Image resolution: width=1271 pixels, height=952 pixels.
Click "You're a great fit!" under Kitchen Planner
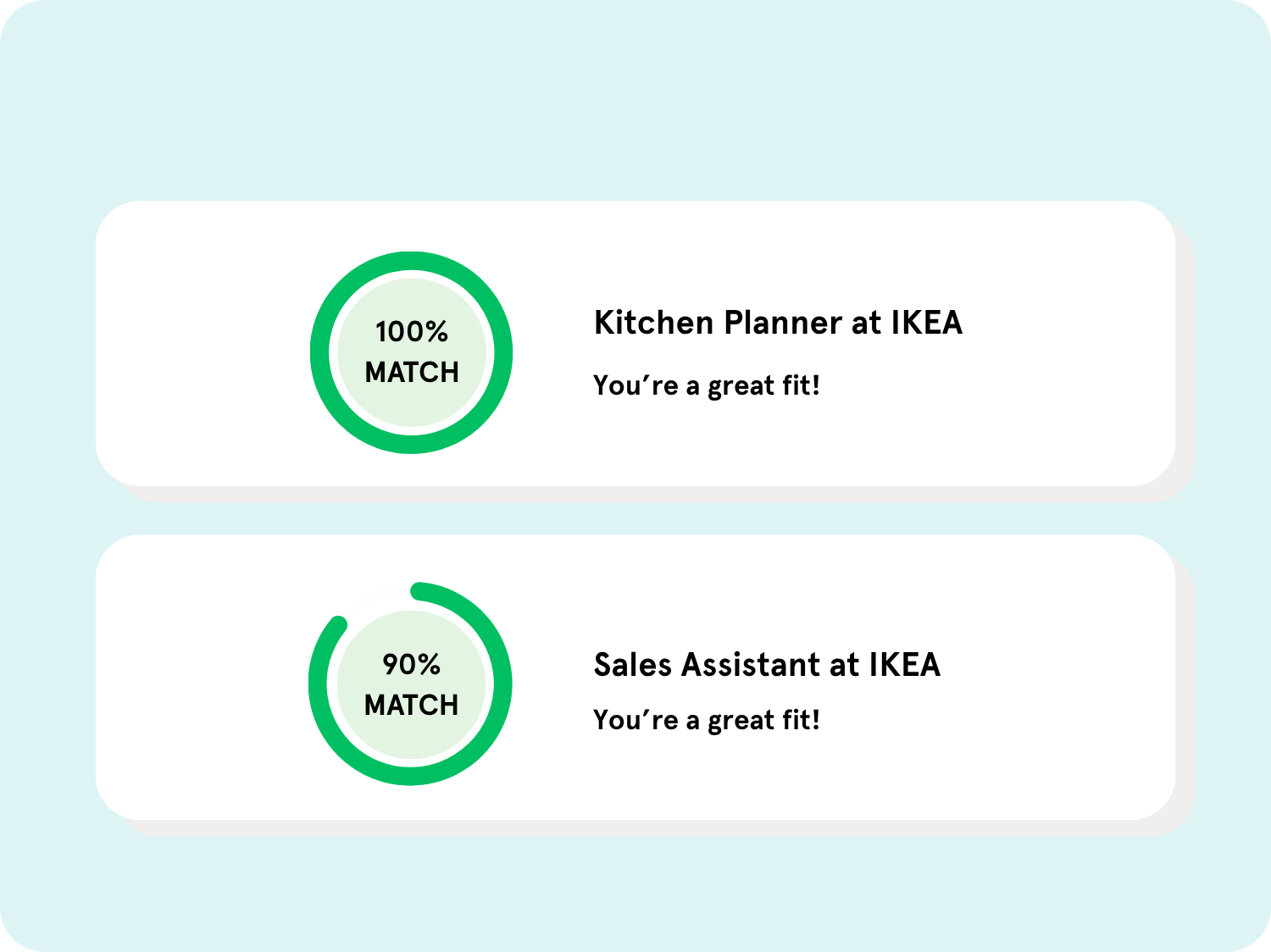707,386
